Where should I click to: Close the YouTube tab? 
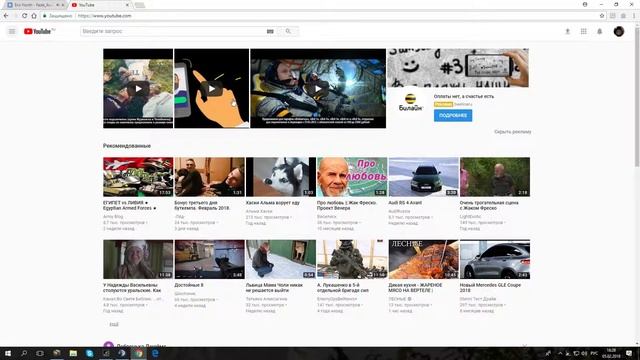[127, 5]
